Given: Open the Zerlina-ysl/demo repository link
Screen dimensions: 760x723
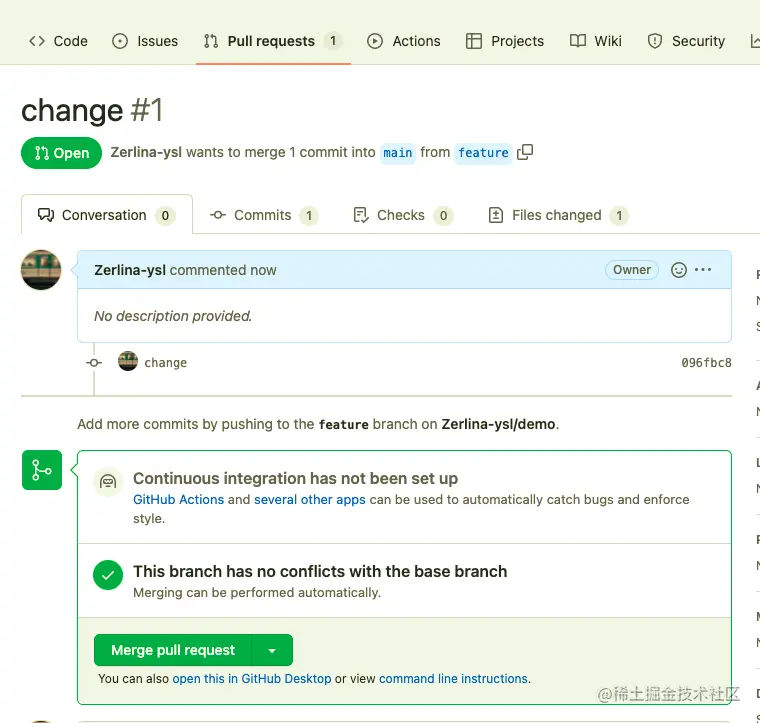Looking at the screenshot, I should point(498,424).
